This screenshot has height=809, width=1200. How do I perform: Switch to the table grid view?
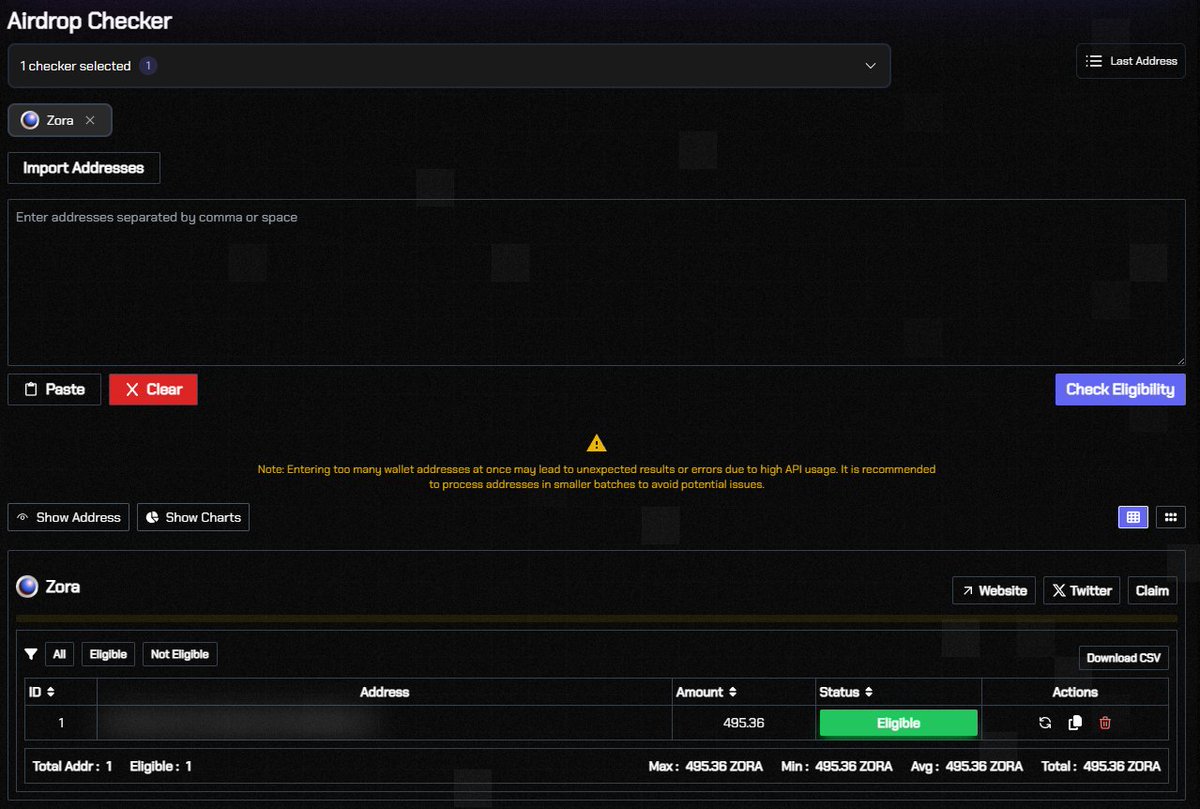click(x=1133, y=517)
